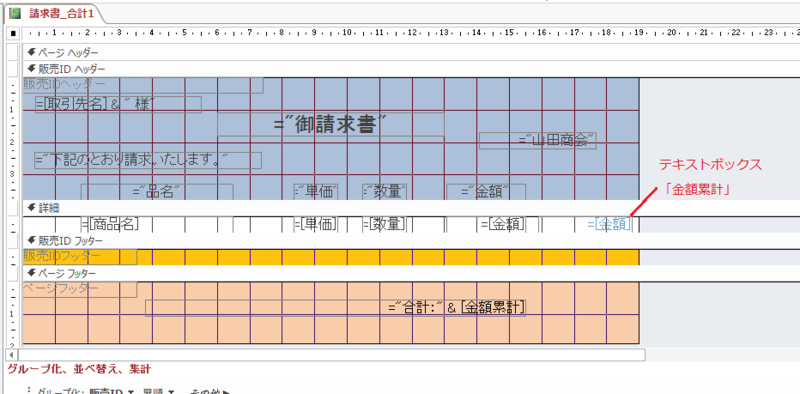Image resolution: width=800 pixels, height=394 pixels.
Task: Select the =[単価] detail text box
Action: tap(316, 224)
